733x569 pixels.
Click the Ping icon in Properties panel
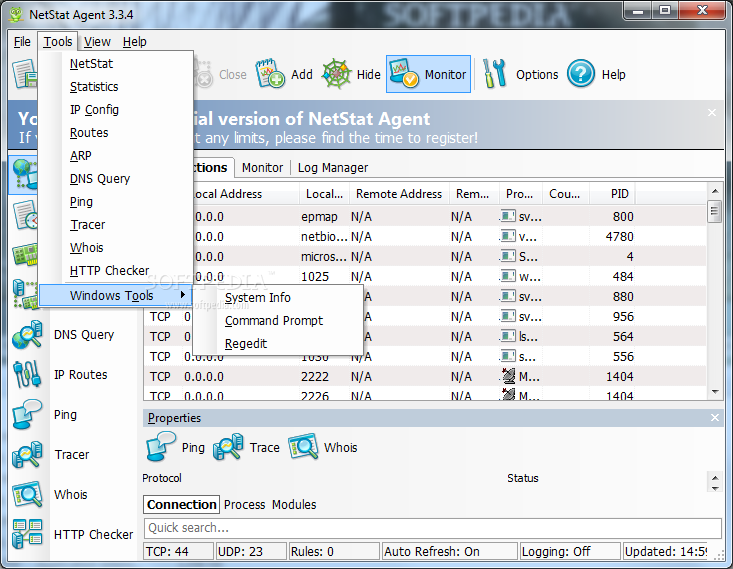tap(161, 447)
